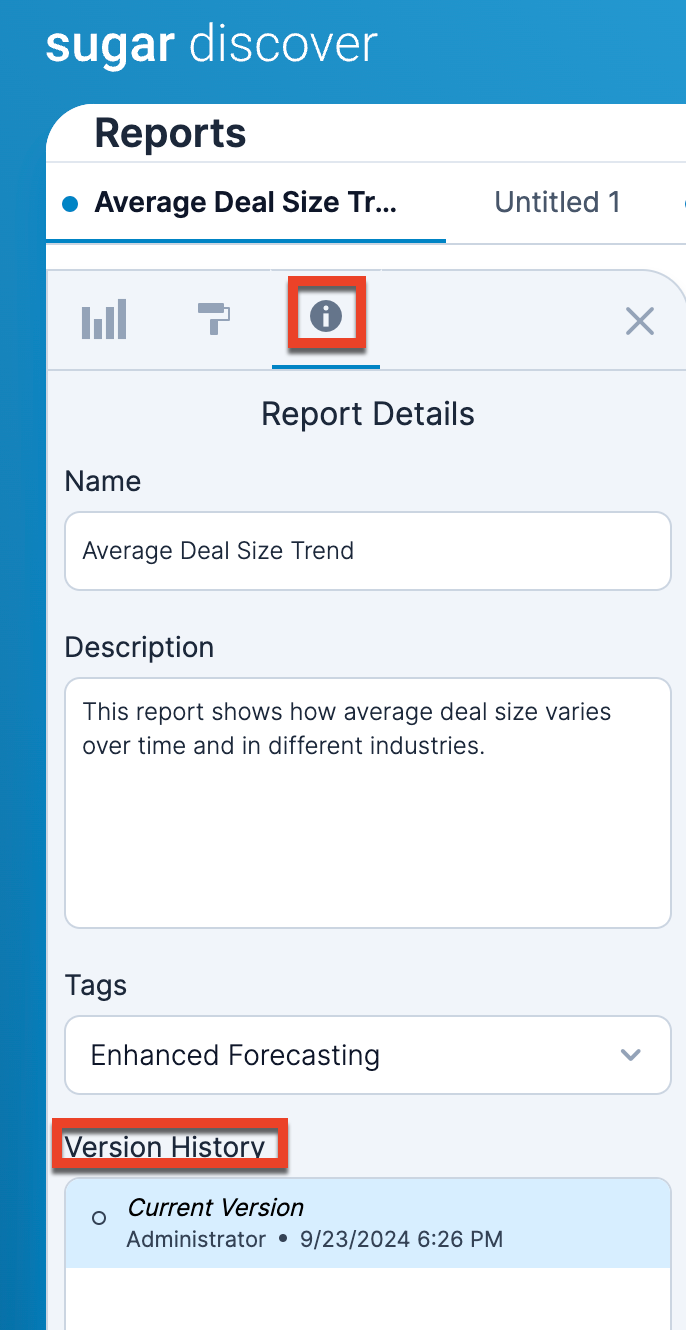Click the Tags field label

pos(96,986)
